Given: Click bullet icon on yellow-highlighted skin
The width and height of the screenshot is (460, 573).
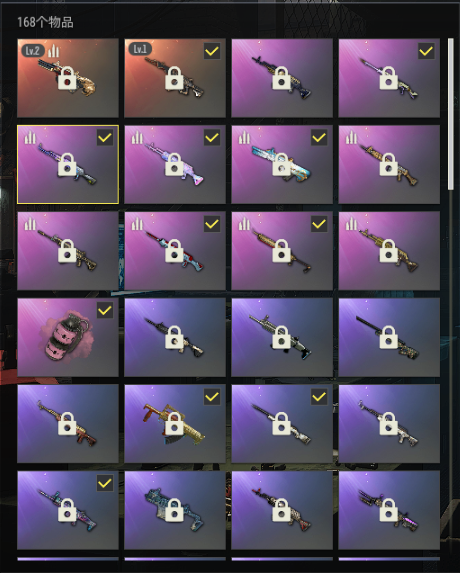Looking at the screenshot, I should (x=30, y=138).
